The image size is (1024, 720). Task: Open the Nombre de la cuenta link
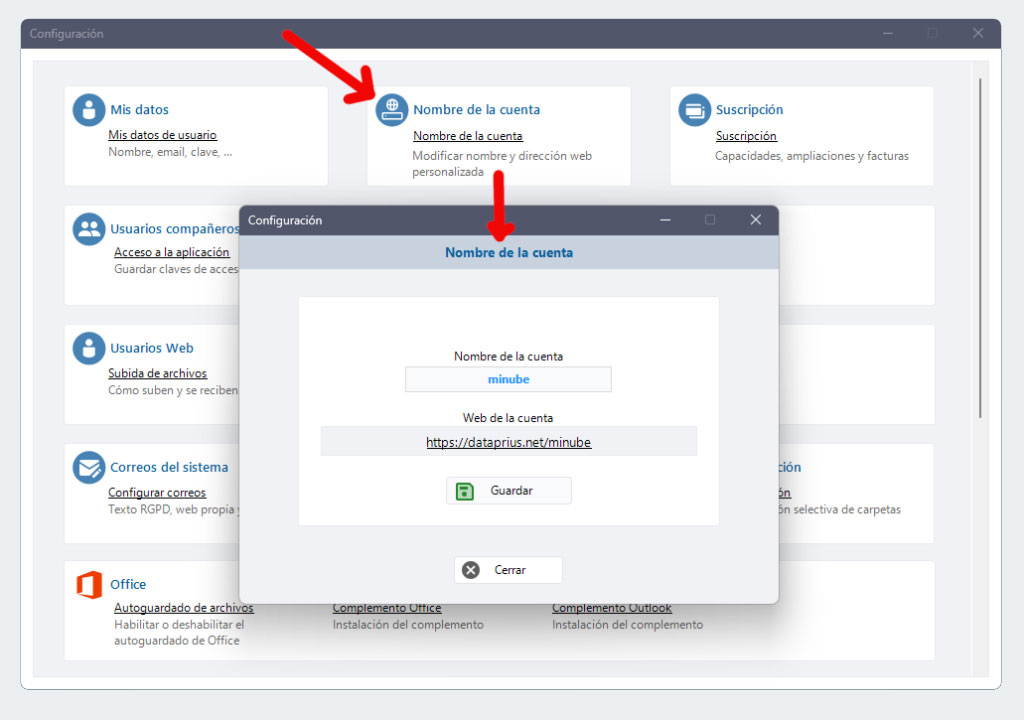(468, 136)
